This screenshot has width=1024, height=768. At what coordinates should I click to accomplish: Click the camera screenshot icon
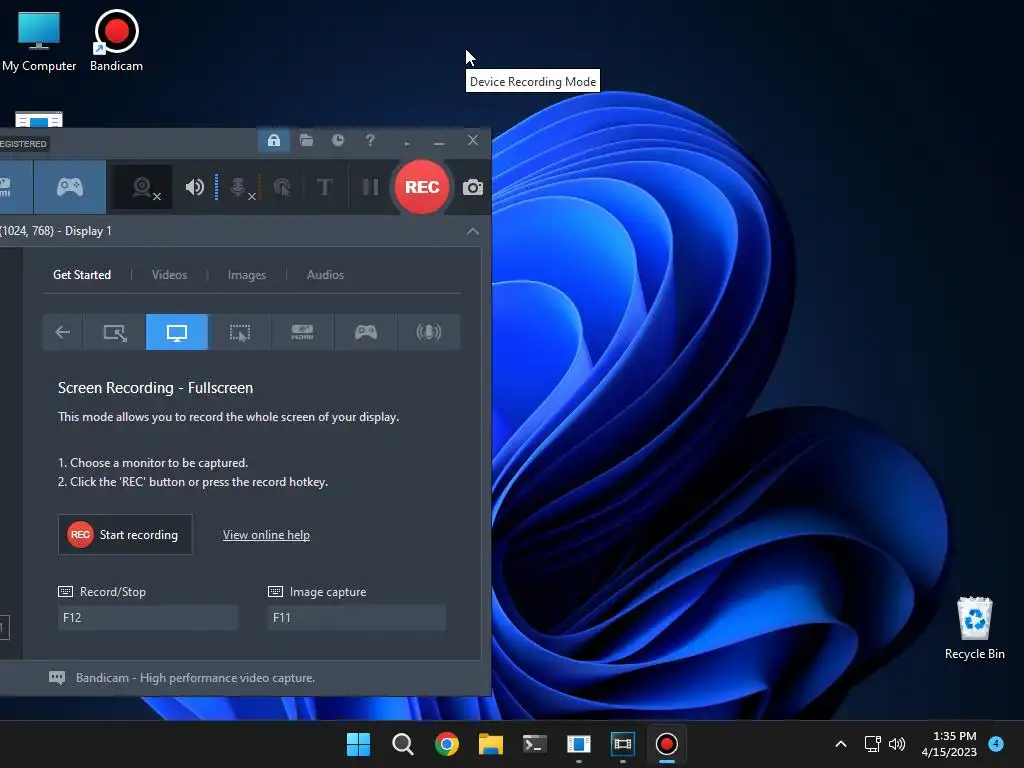tap(473, 188)
